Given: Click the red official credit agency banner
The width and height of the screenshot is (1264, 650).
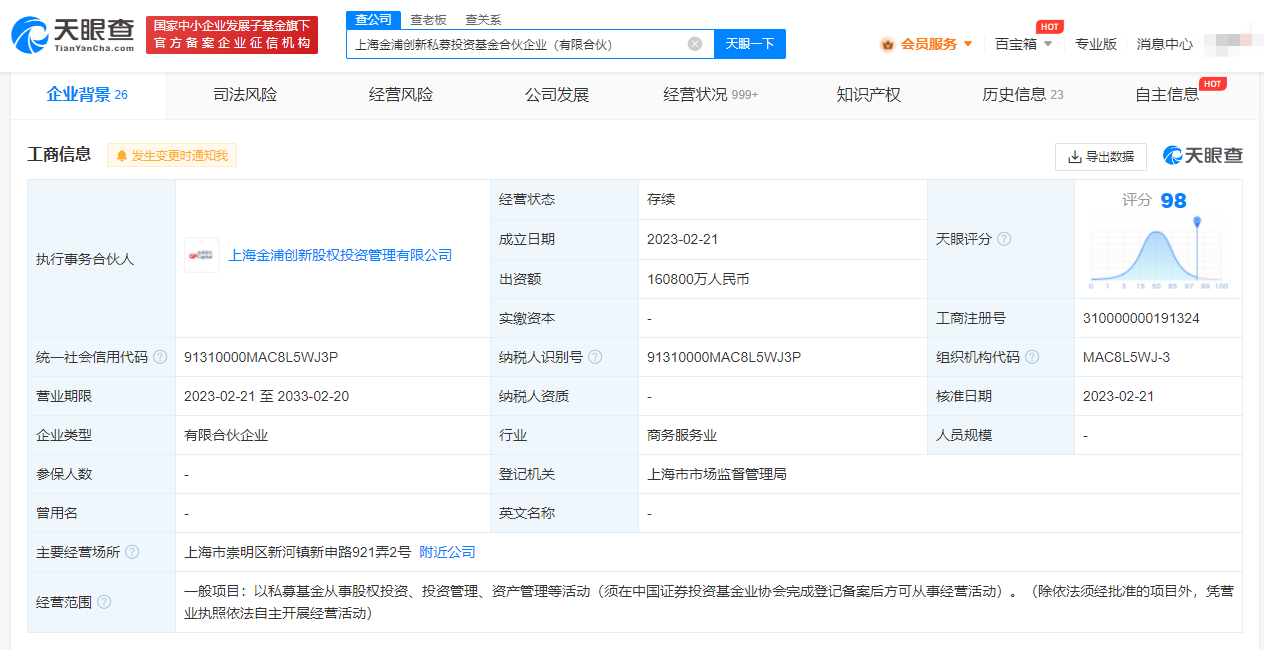Looking at the screenshot, I should click(x=232, y=35).
